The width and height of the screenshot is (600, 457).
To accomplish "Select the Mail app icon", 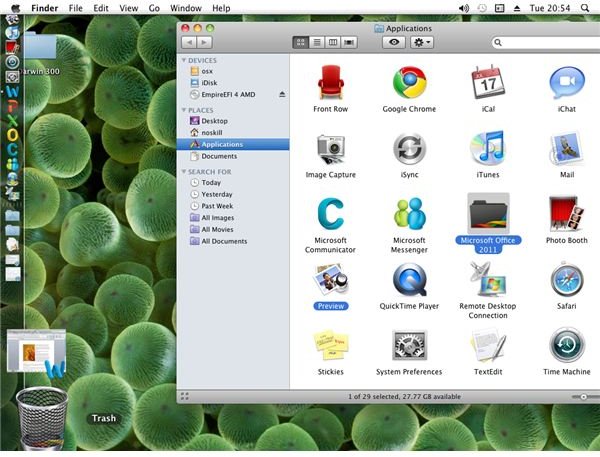I will [x=567, y=149].
